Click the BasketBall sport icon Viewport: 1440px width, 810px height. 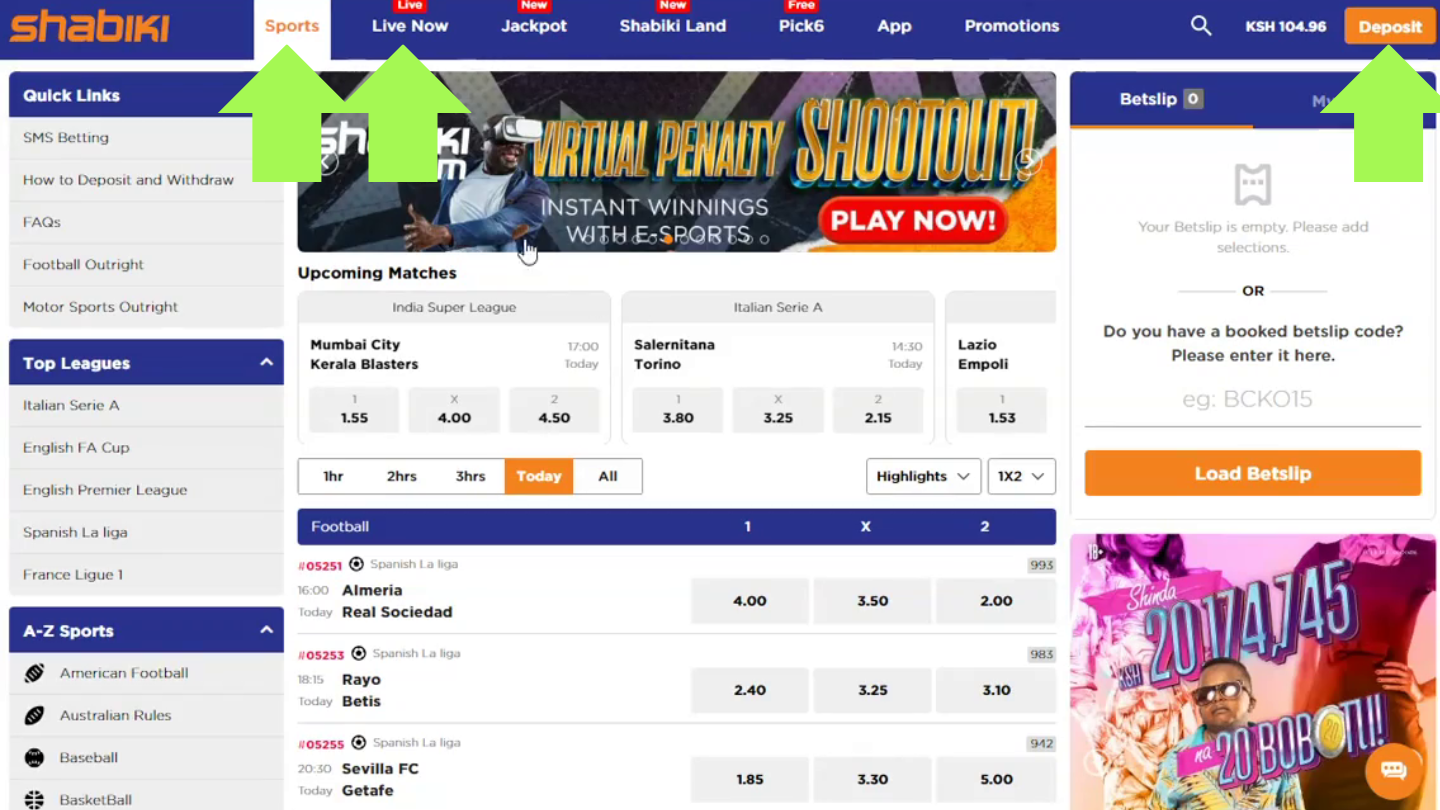(35, 800)
